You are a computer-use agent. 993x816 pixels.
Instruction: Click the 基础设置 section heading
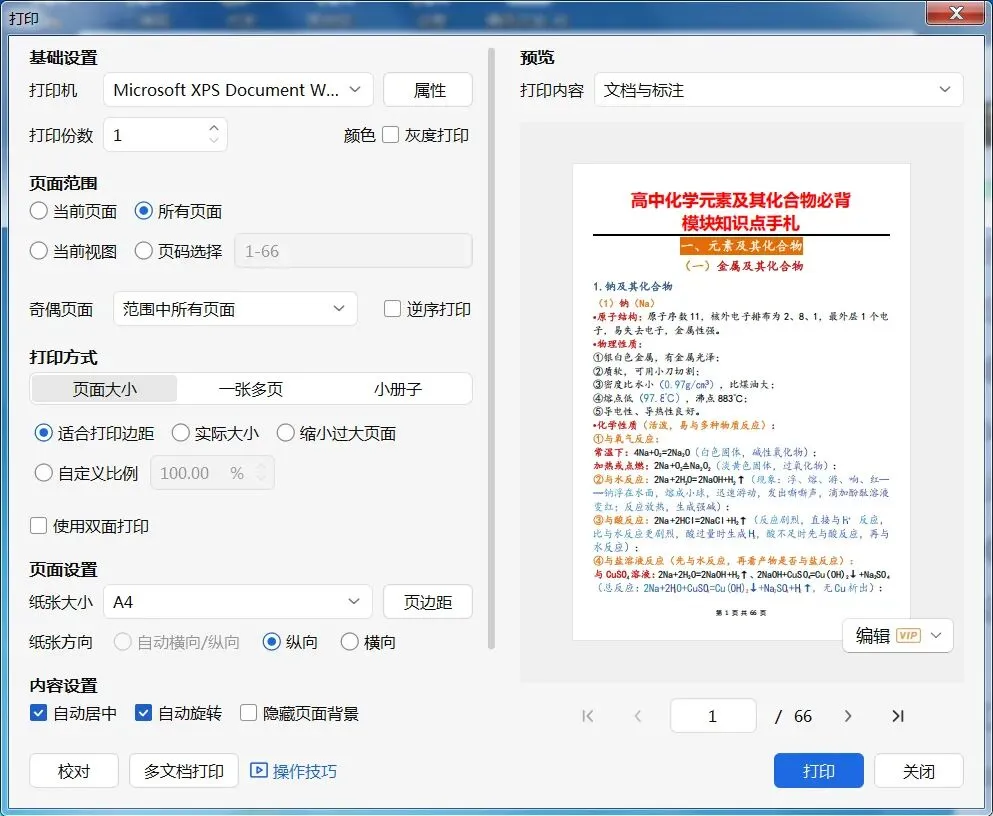pyautogui.click(x=63, y=58)
